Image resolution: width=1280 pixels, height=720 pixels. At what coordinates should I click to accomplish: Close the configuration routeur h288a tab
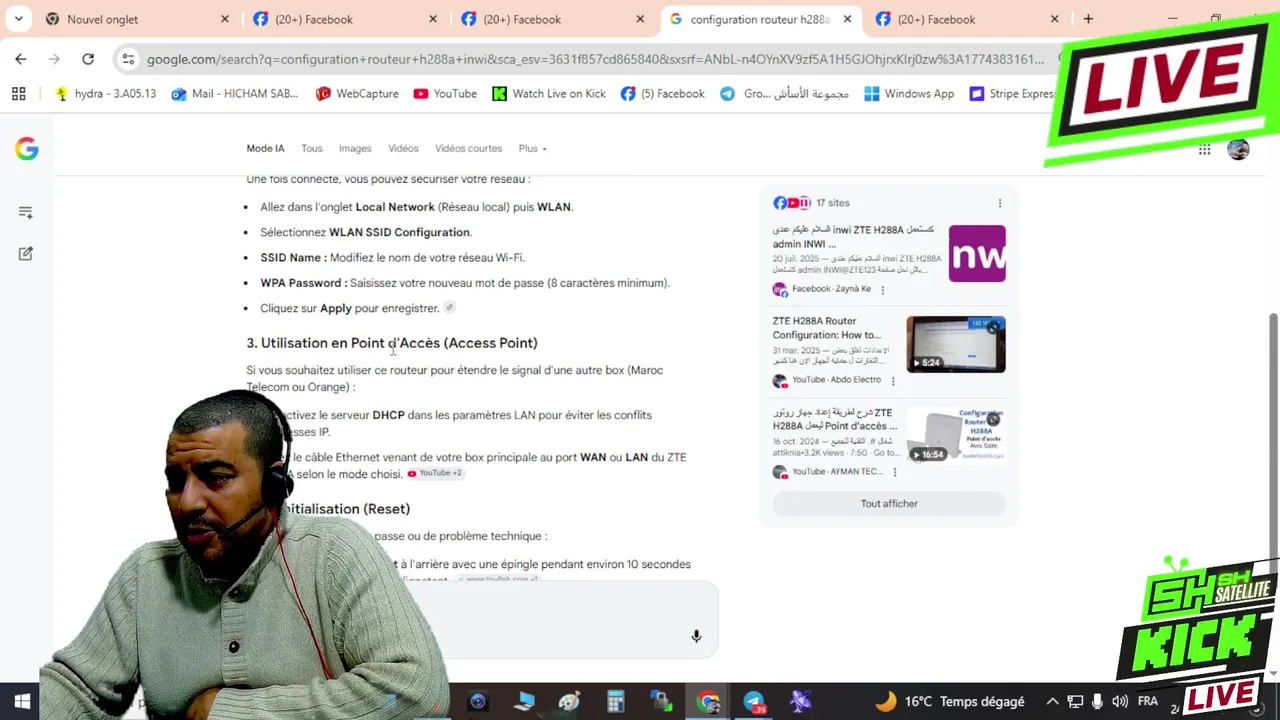[847, 19]
